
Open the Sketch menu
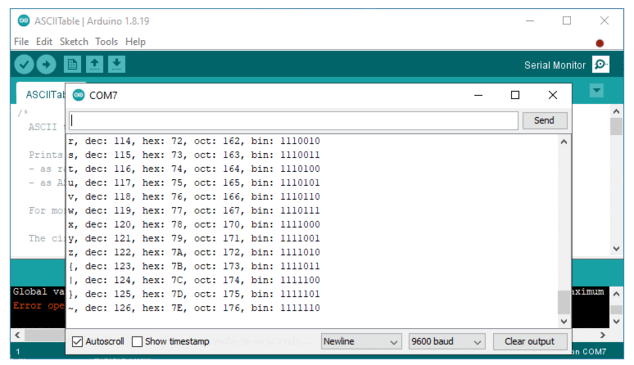(x=74, y=42)
